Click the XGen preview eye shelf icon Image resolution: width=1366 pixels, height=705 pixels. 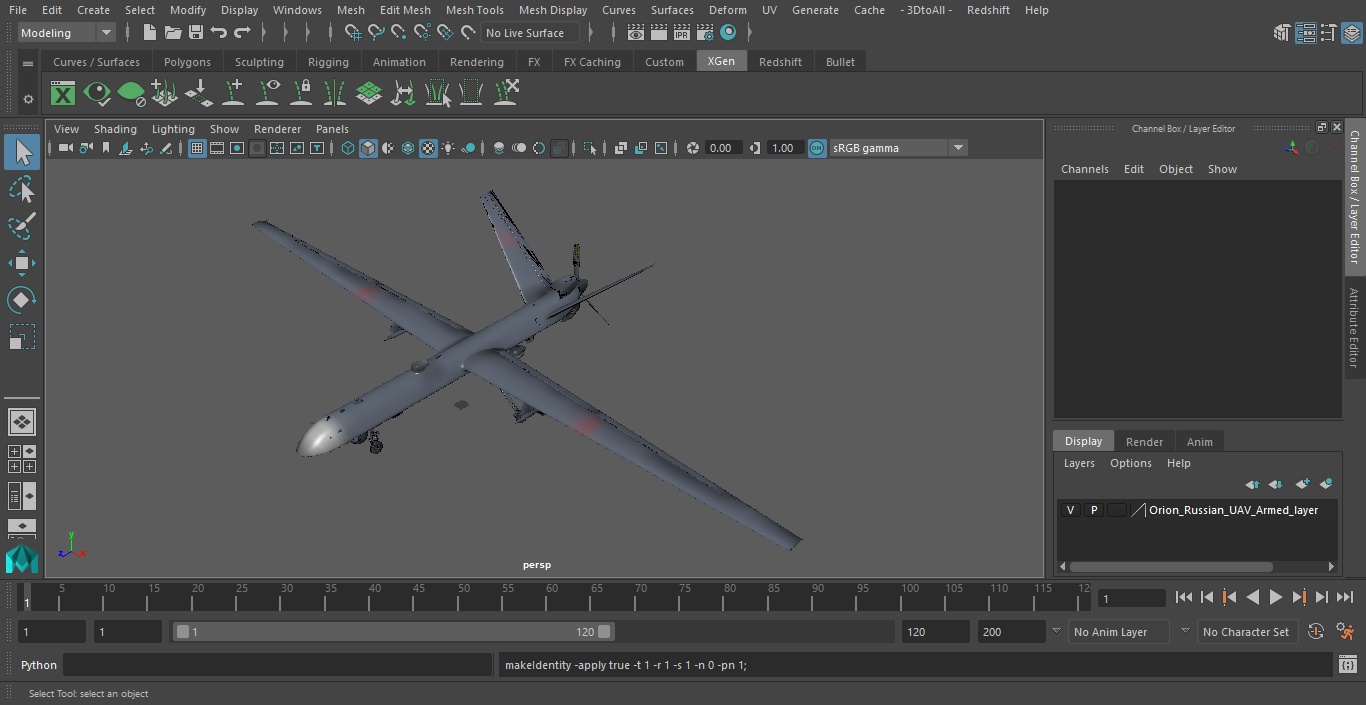[x=97, y=94]
